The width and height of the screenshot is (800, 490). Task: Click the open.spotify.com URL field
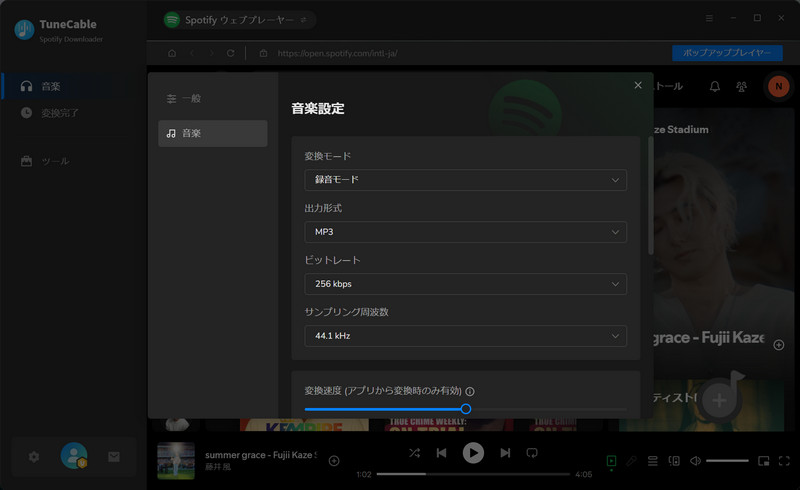(x=337, y=53)
